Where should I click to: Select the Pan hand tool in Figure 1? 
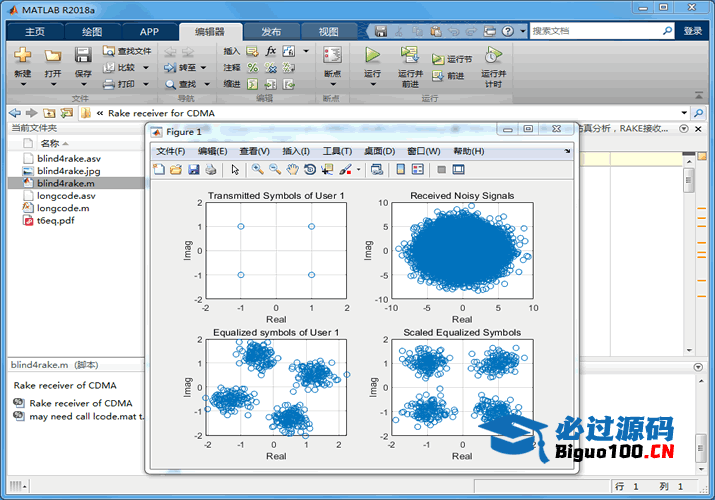point(292,170)
